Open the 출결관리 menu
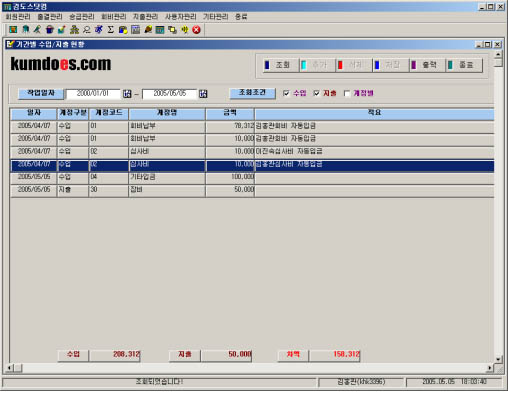508x393 pixels. [50, 17]
